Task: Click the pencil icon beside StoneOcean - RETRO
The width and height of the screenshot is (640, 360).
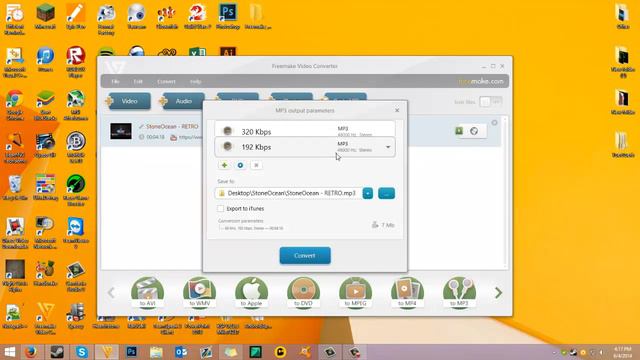Action: 141,127
